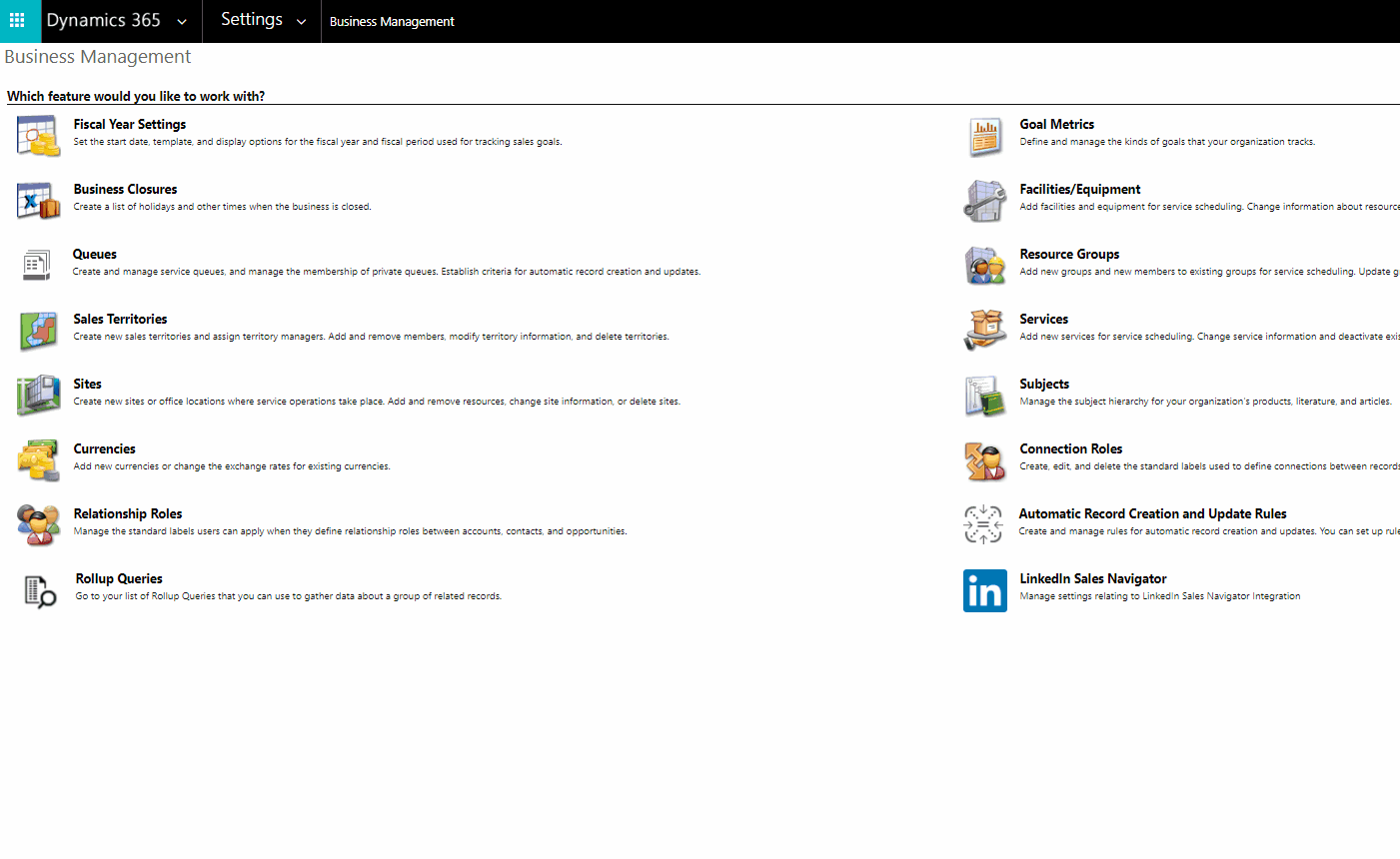The height and width of the screenshot is (859, 1400).
Task: Click 'Which feature would you like to work with?'
Action: click(136, 96)
